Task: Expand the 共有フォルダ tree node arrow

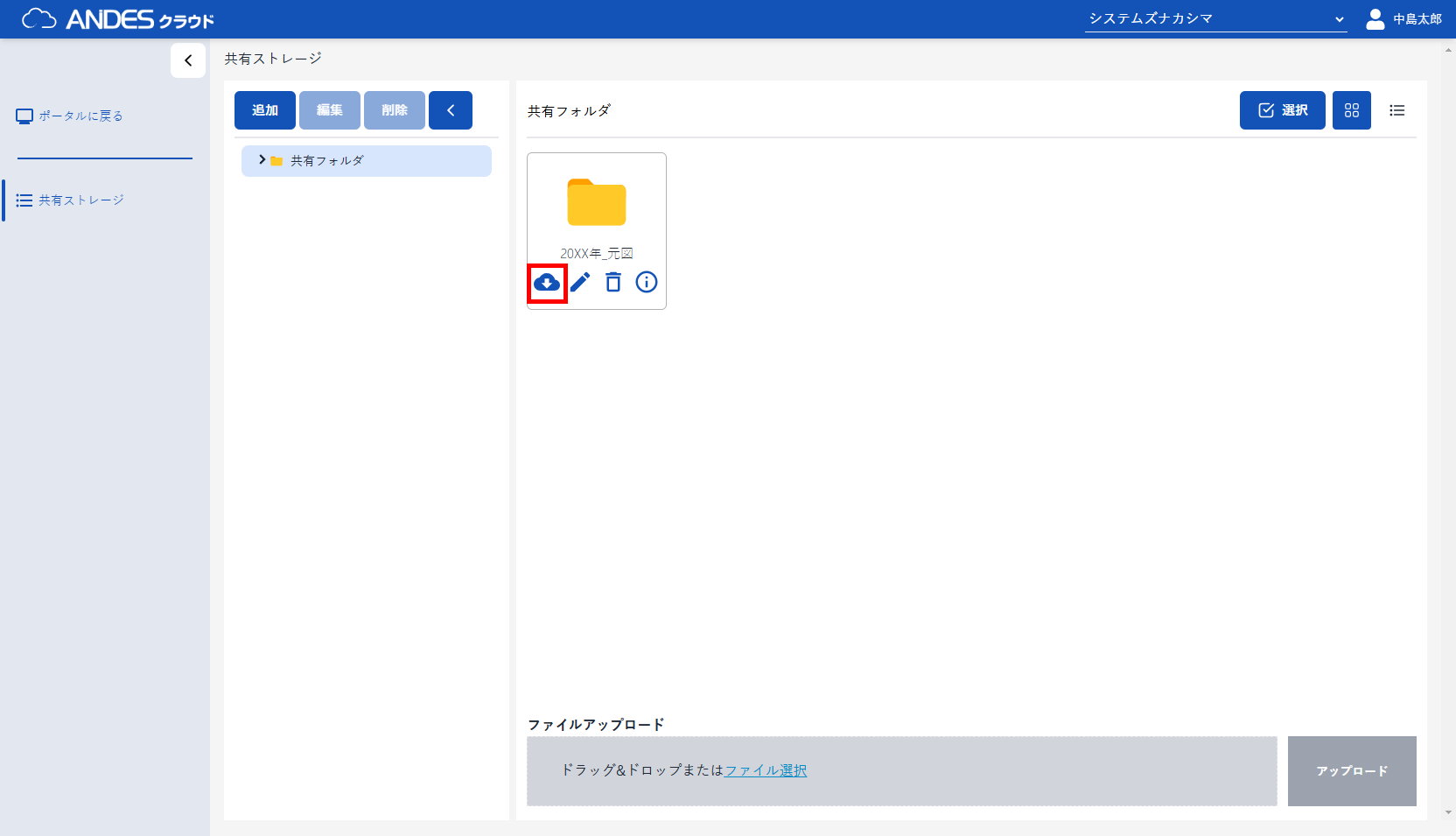Action: [x=262, y=160]
